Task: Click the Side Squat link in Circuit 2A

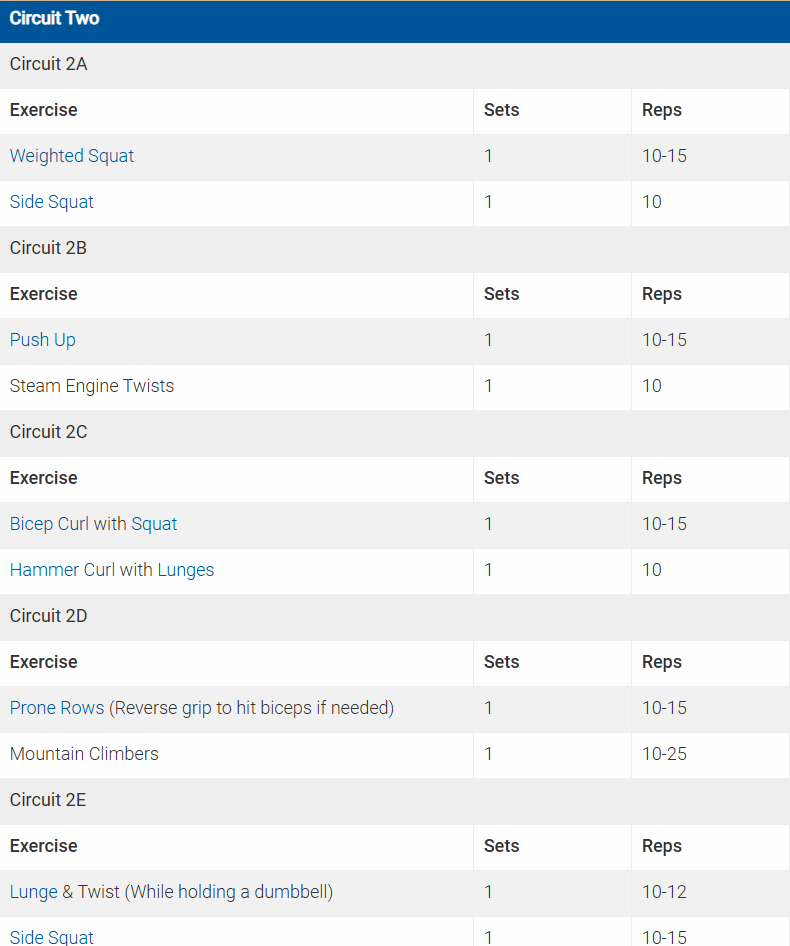Action: (52, 202)
